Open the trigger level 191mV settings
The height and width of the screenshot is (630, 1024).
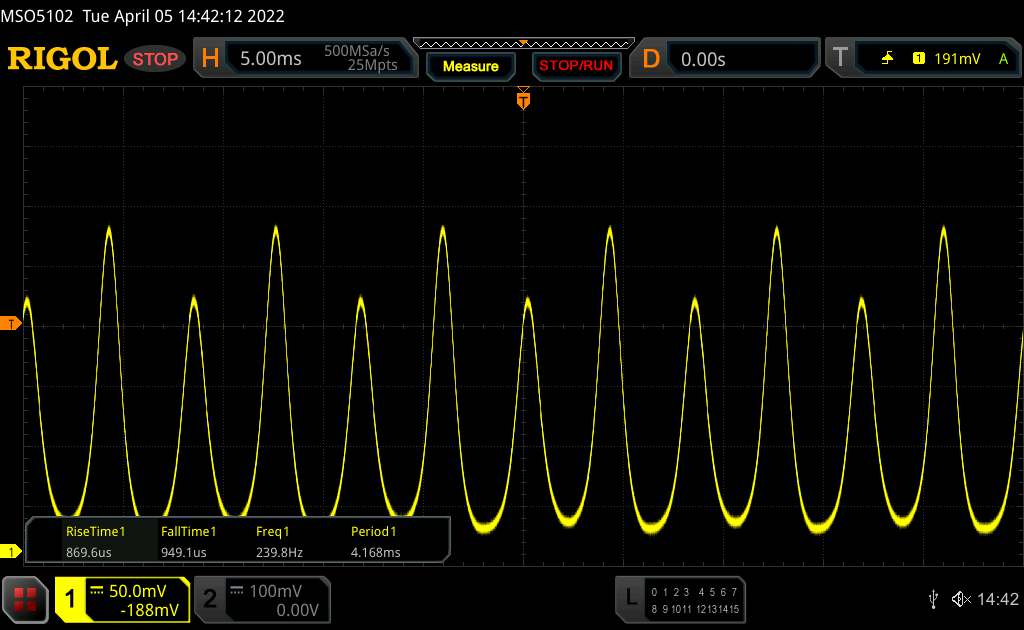[956, 59]
